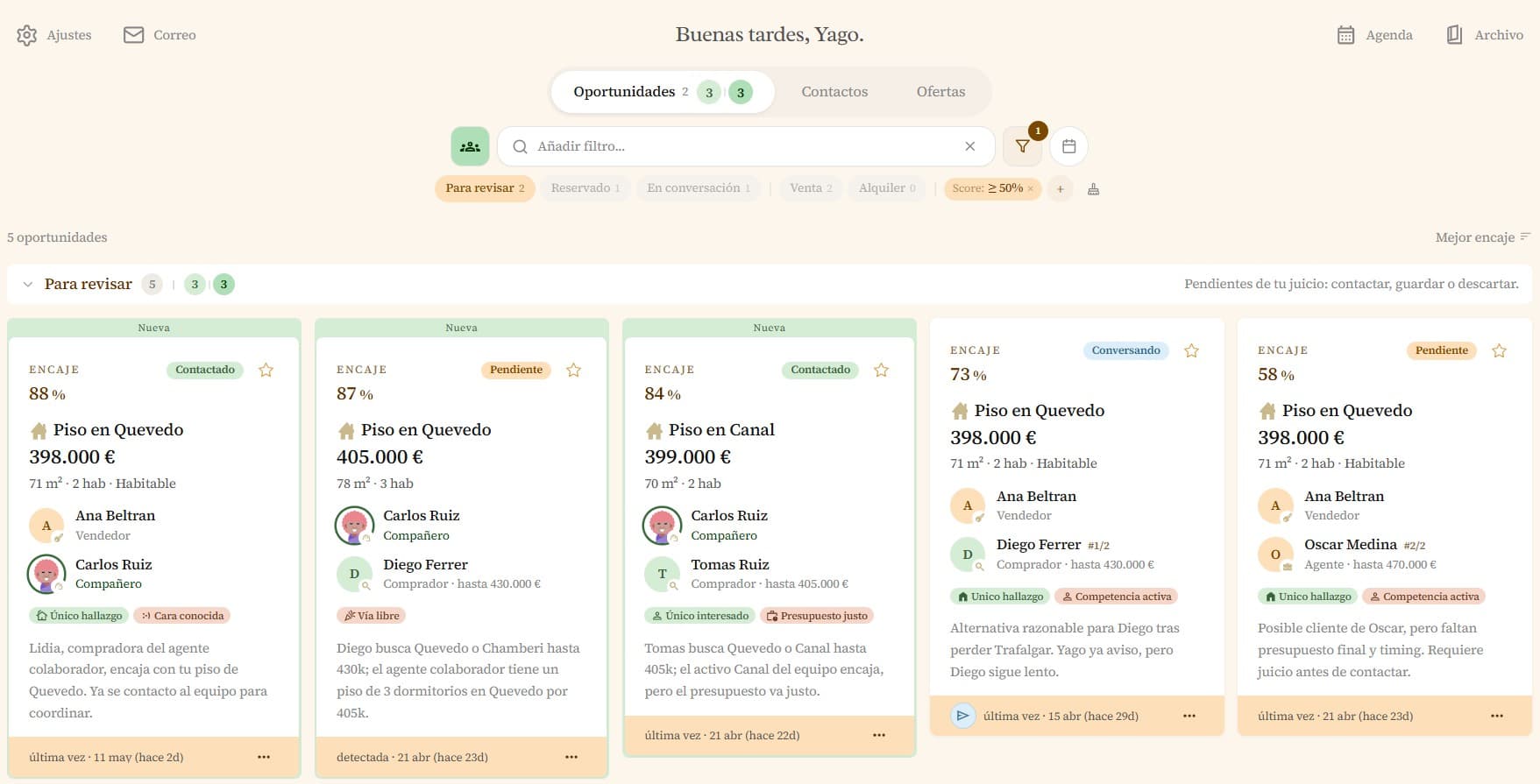Open more options on 73% card
Screen dimensions: 1540x784
(x=1189, y=716)
